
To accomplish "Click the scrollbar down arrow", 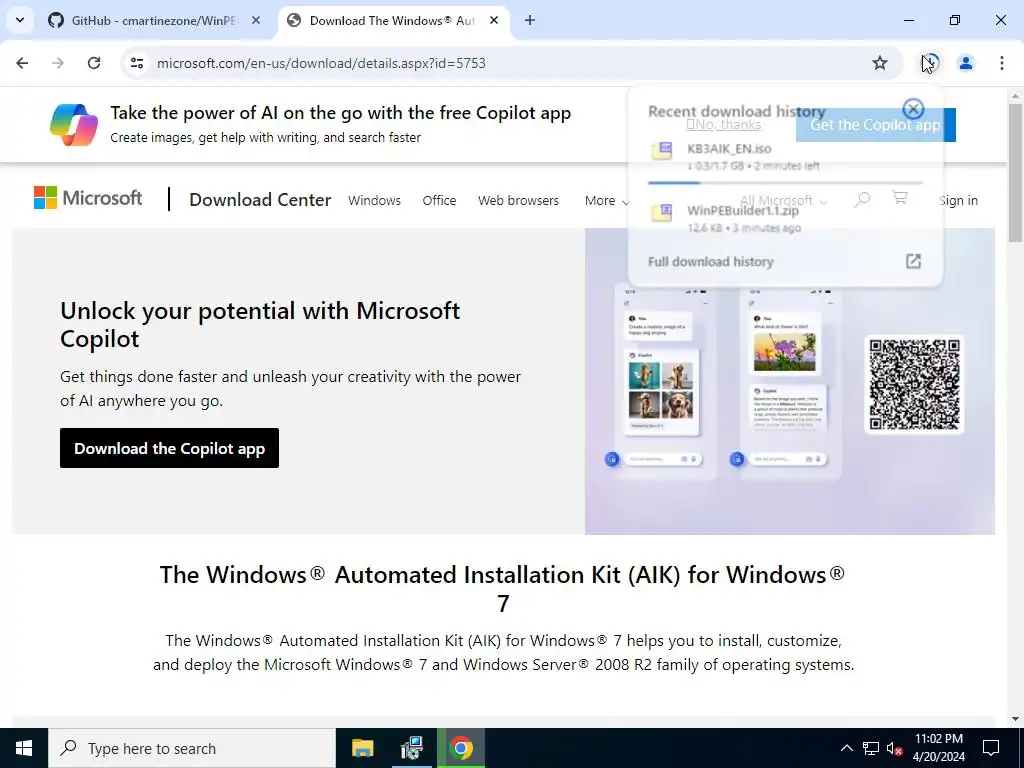I will click(1015, 719).
